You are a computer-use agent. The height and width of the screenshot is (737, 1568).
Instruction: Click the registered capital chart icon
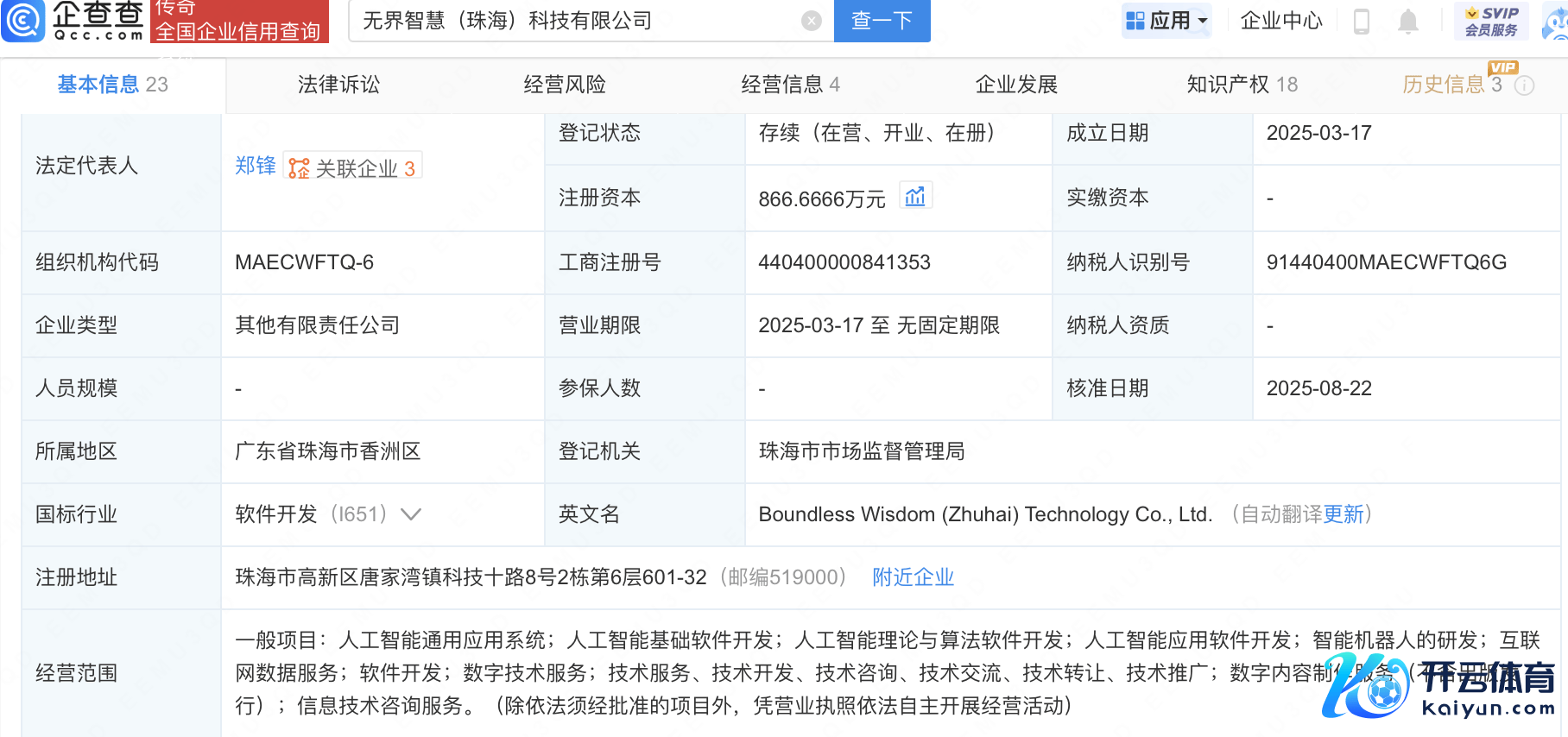(x=915, y=198)
